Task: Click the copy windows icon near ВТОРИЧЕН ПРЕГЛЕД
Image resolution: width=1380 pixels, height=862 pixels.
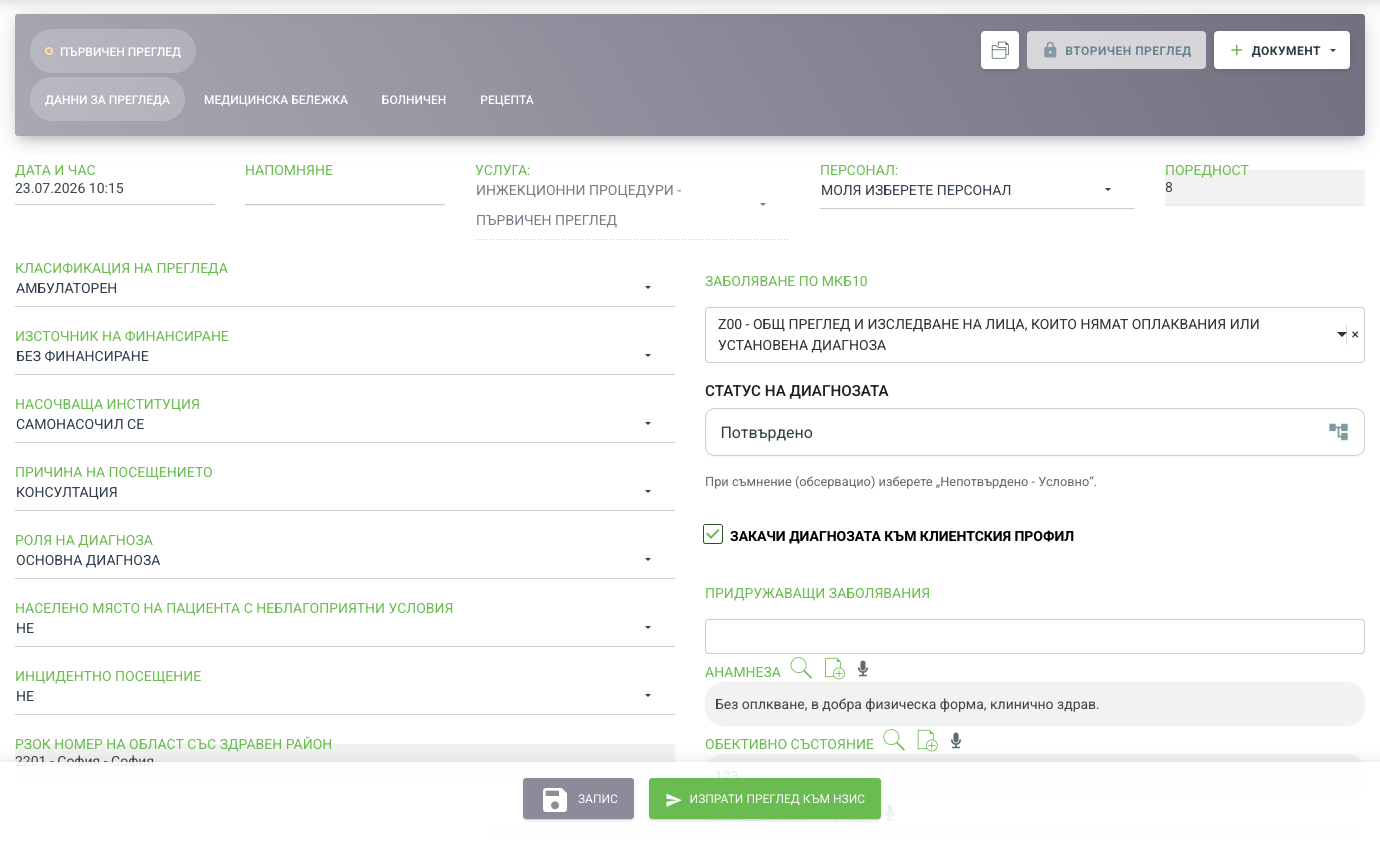Action: coord(1000,50)
